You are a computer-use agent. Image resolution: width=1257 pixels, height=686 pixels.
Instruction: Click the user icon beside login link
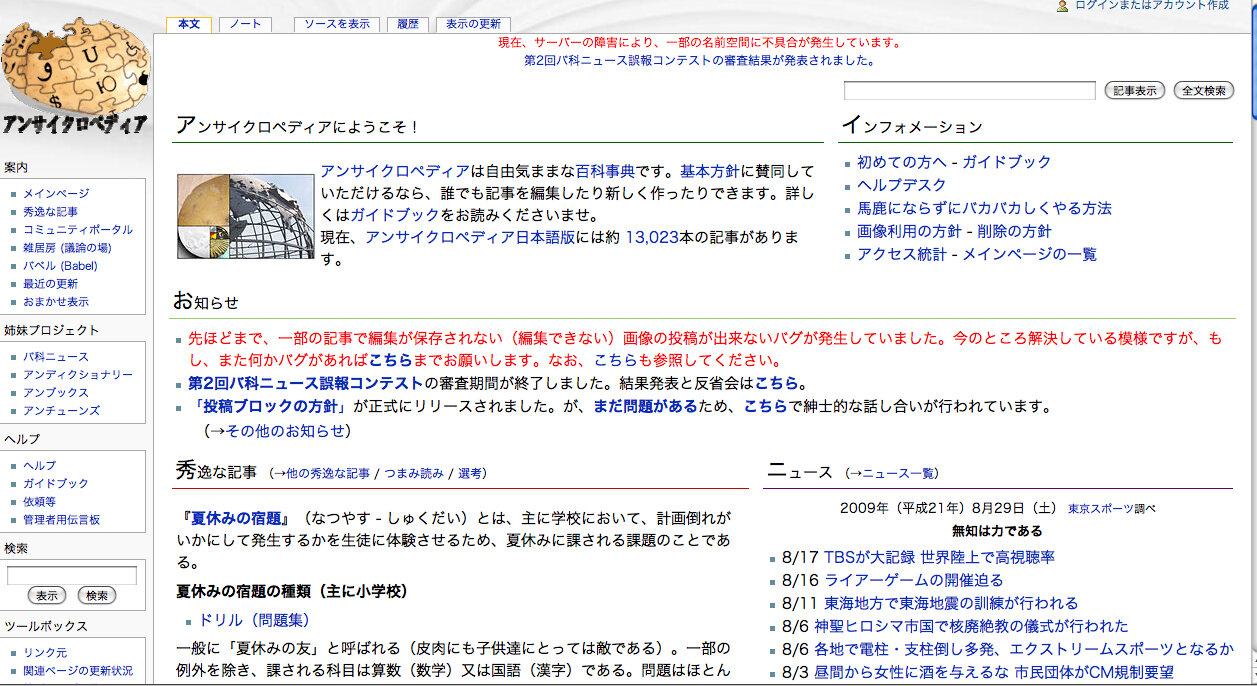click(1062, 6)
